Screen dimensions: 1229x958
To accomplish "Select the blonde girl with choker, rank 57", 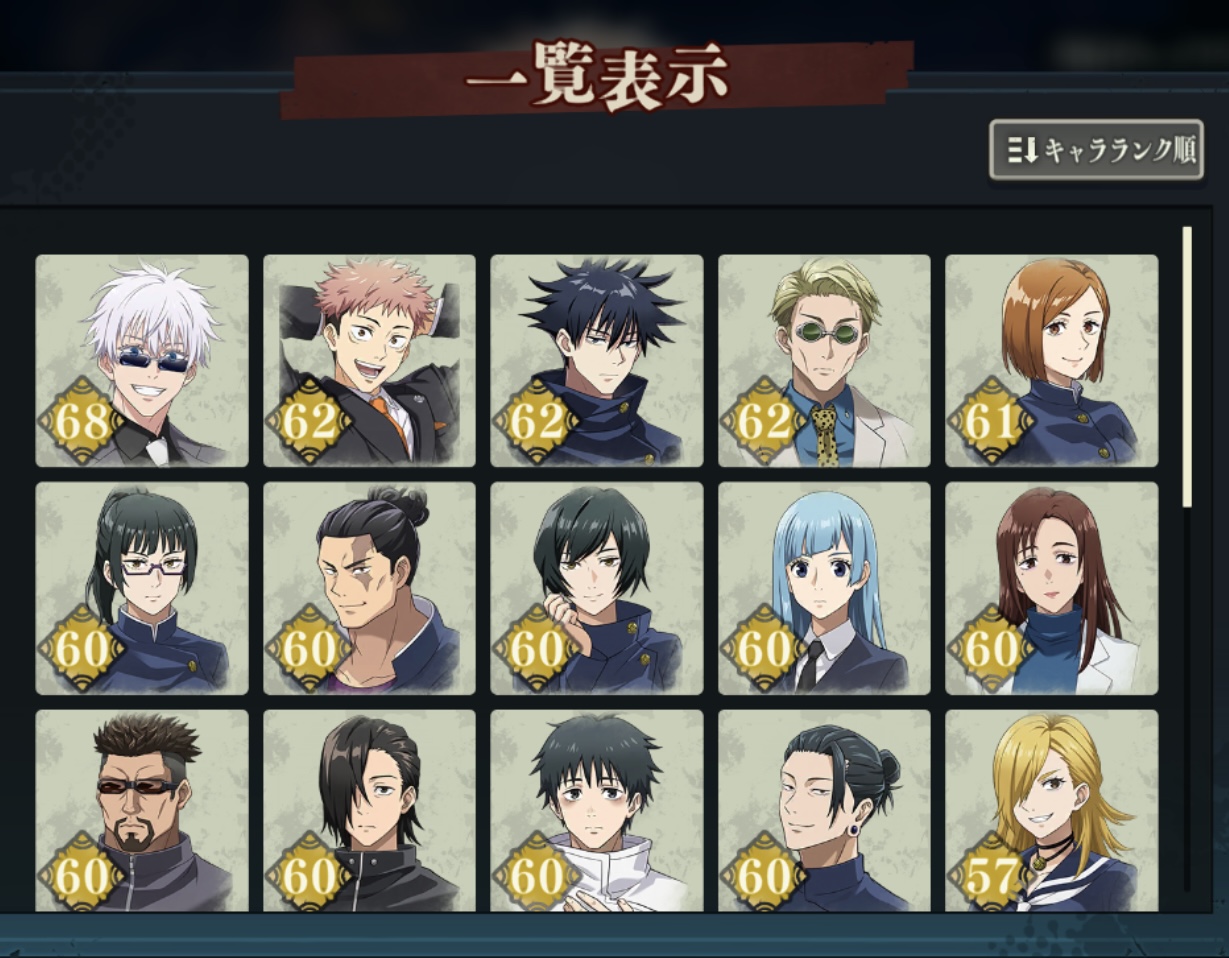I will 1052,811.
